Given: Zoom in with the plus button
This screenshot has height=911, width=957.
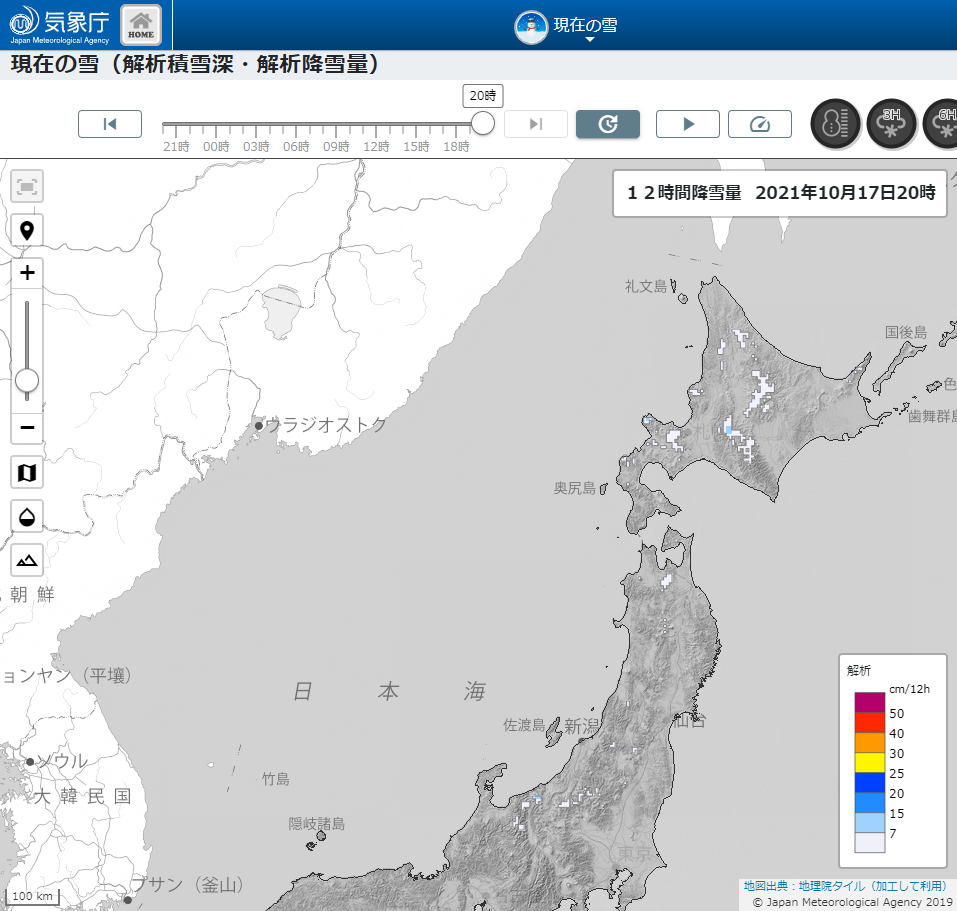Looking at the screenshot, I should (x=27, y=273).
